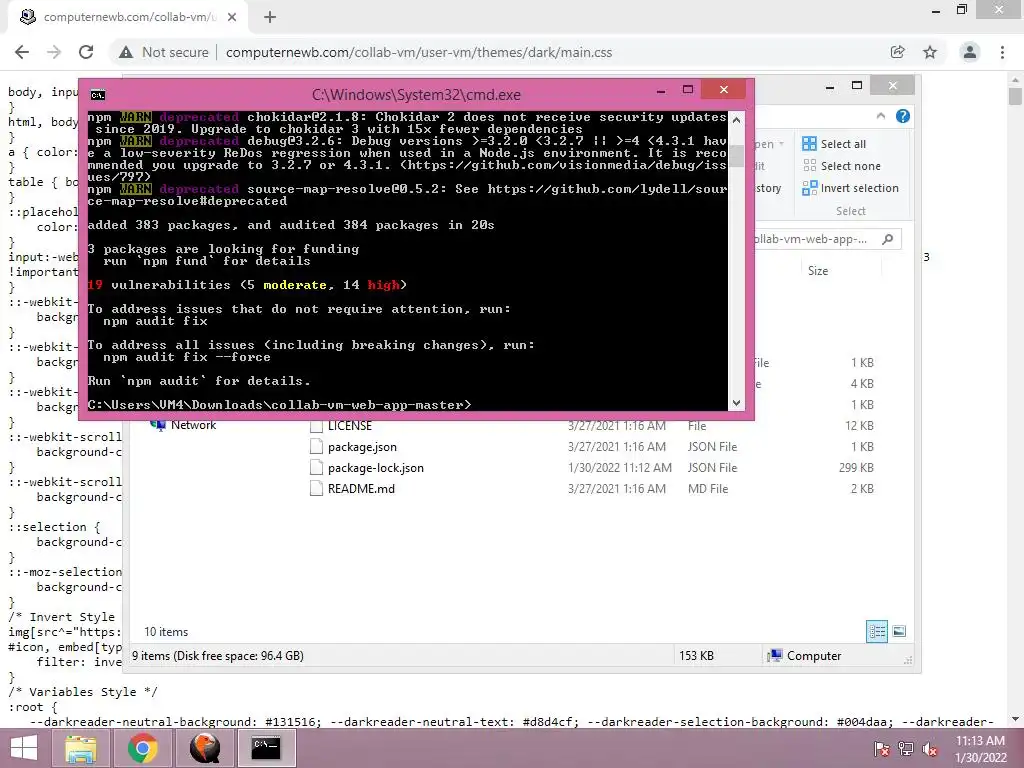Open the QEMU taskbar icon
Viewport: 1024px width, 768px height.
click(204, 748)
